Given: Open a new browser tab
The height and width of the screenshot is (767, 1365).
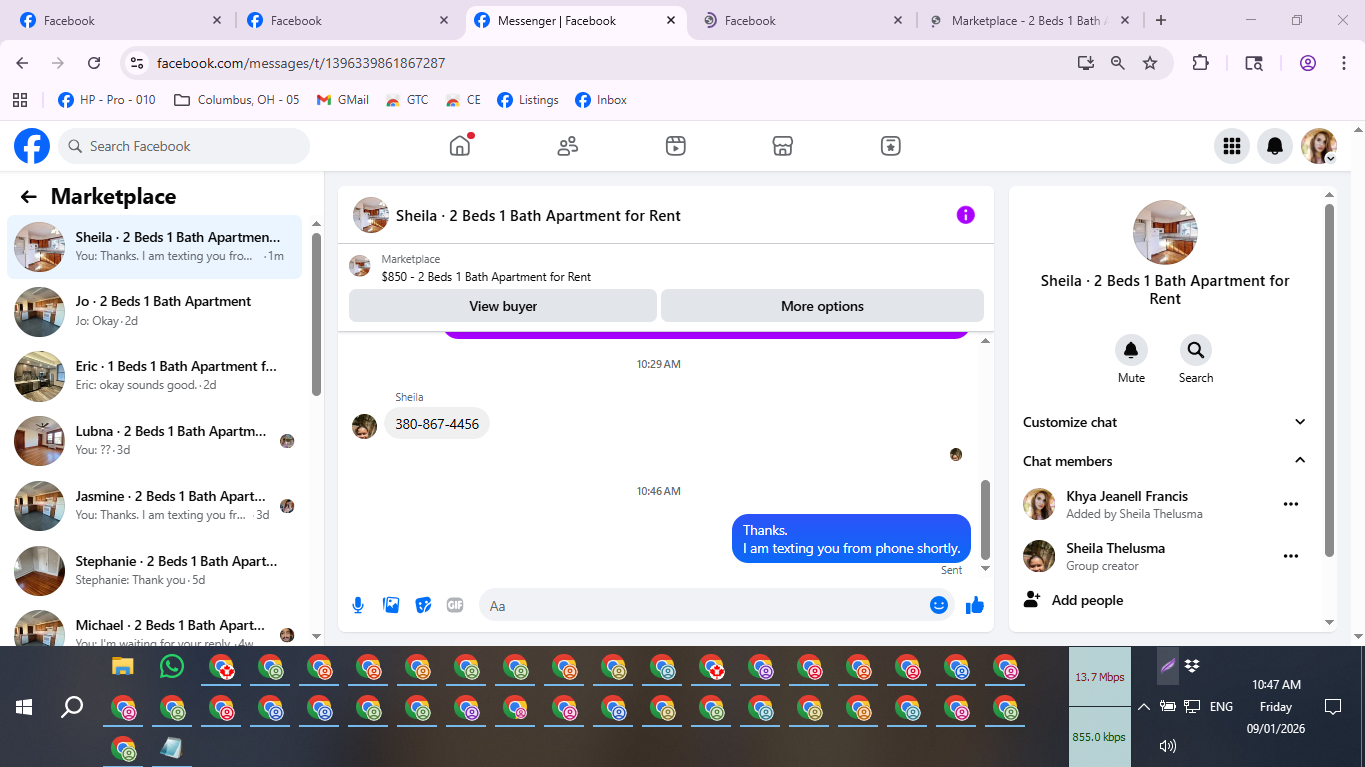Looking at the screenshot, I should [x=1160, y=20].
